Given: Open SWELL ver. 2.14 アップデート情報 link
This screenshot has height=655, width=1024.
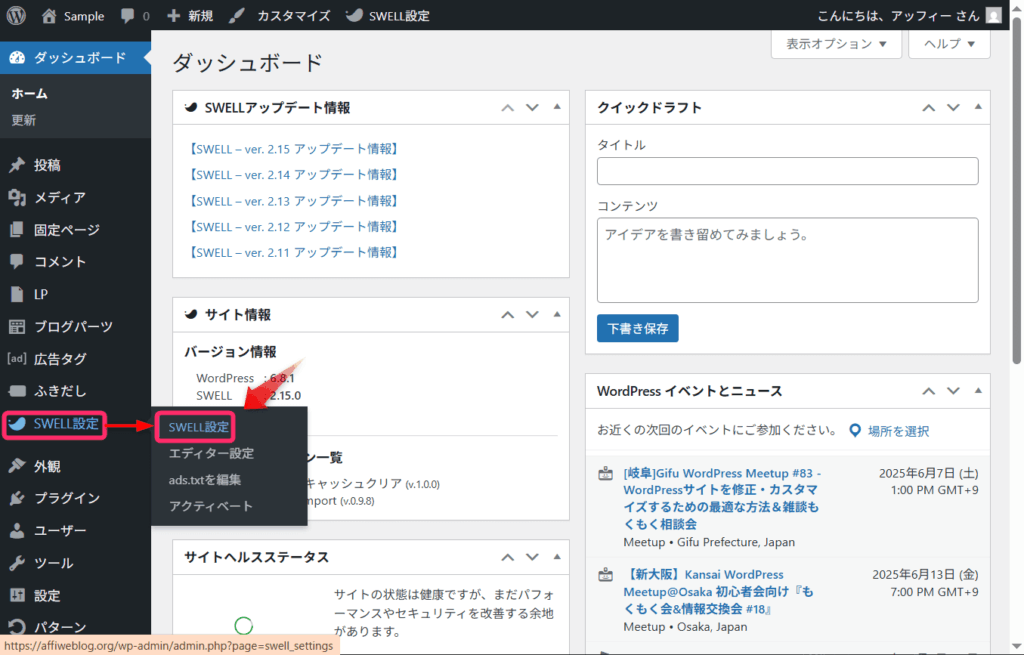Looking at the screenshot, I should [x=293, y=175].
